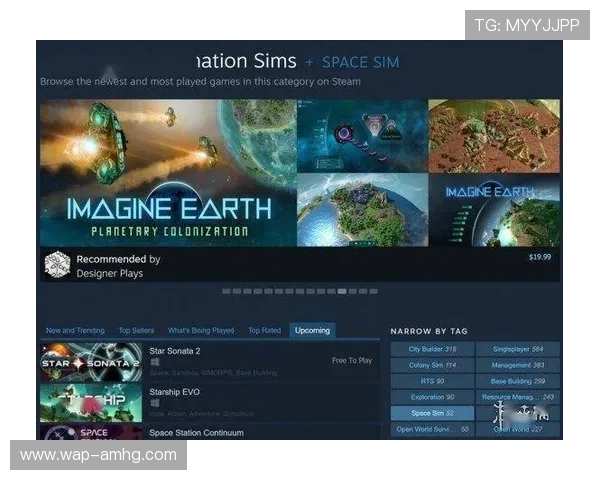Narrow results by Colony Sim tag

click(432, 365)
